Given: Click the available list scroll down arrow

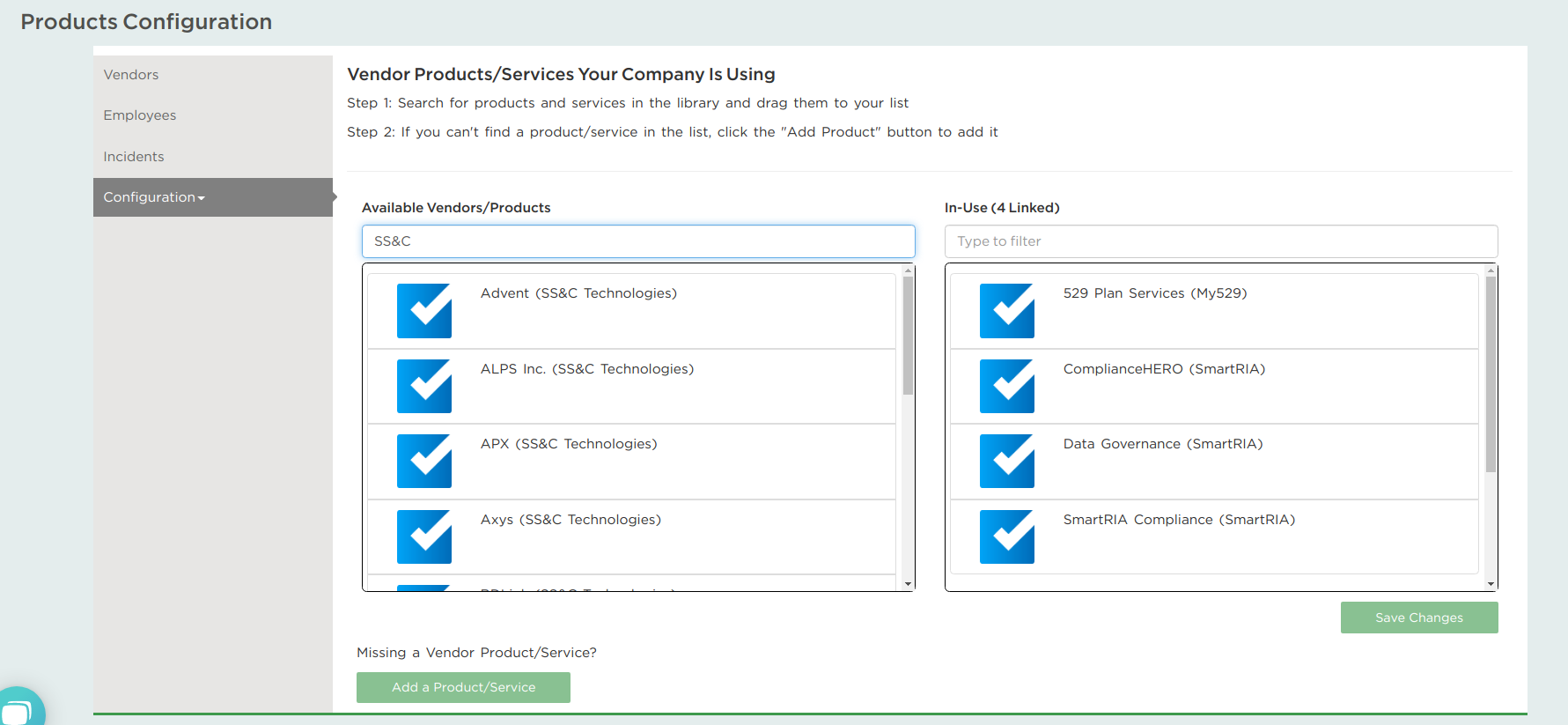Looking at the screenshot, I should point(909,584).
